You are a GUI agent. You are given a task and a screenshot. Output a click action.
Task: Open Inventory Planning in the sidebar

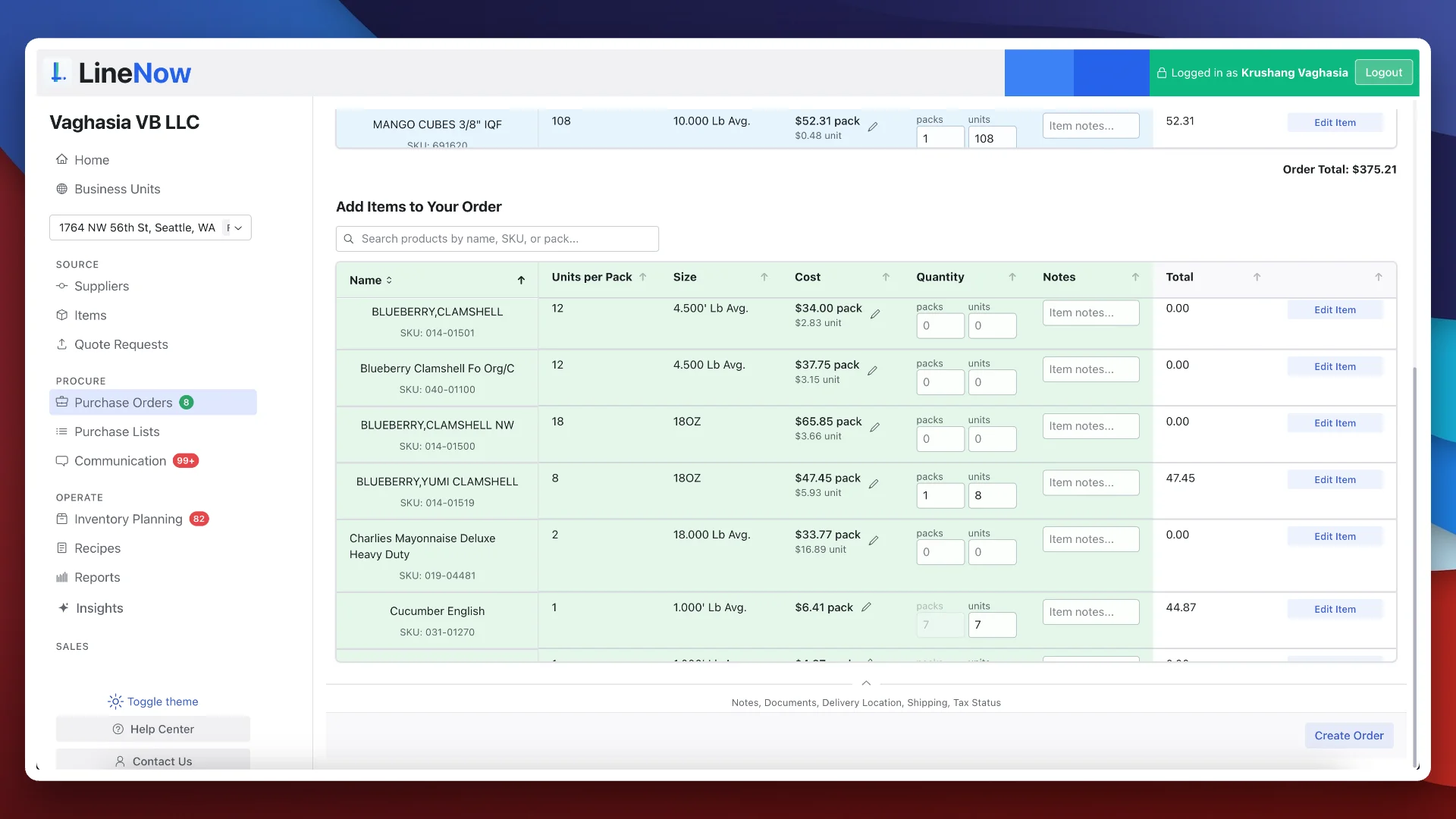(x=127, y=519)
